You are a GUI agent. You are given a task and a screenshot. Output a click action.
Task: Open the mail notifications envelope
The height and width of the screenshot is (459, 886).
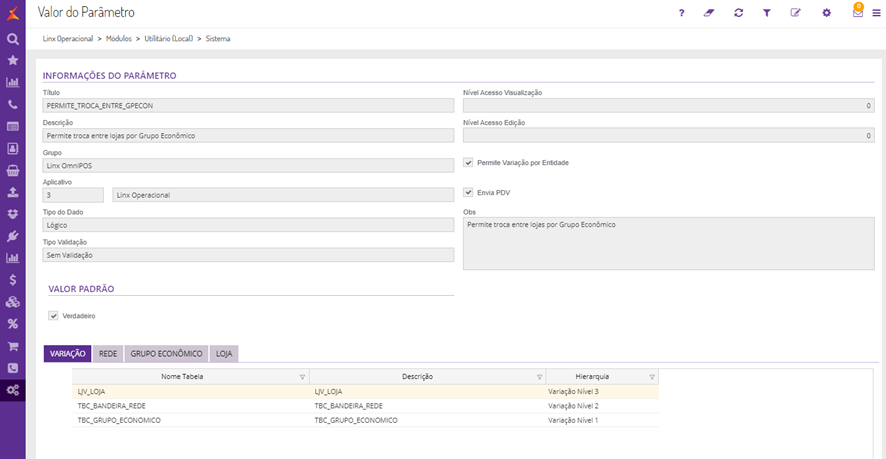(x=857, y=13)
